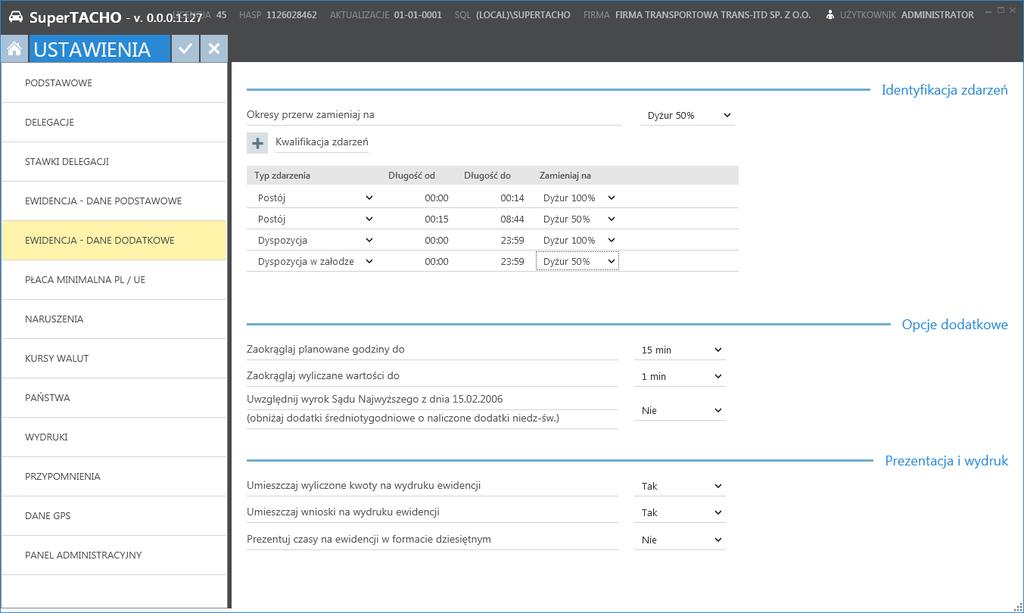Select STAWKI DELEGACJI in sidebar
This screenshot has width=1024, height=613.
point(114,161)
